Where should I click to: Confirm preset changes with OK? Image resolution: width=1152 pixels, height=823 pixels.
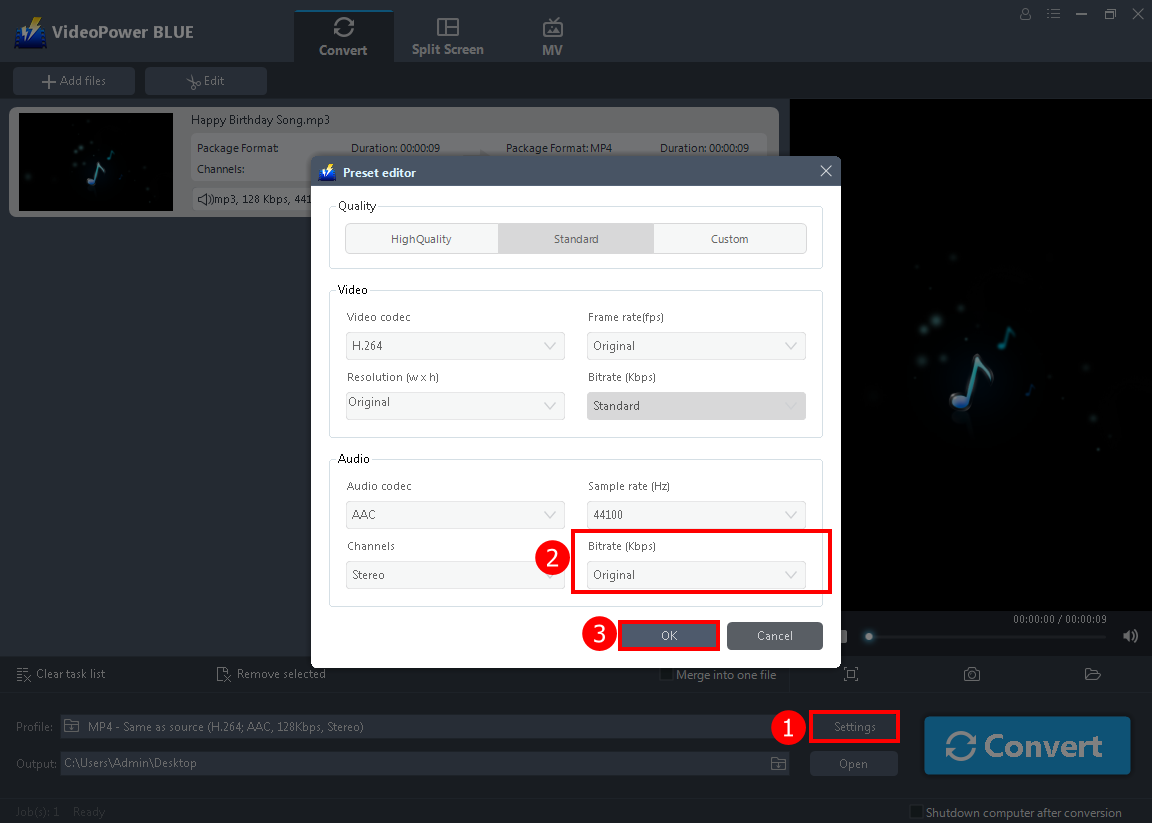click(x=668, y=635)
